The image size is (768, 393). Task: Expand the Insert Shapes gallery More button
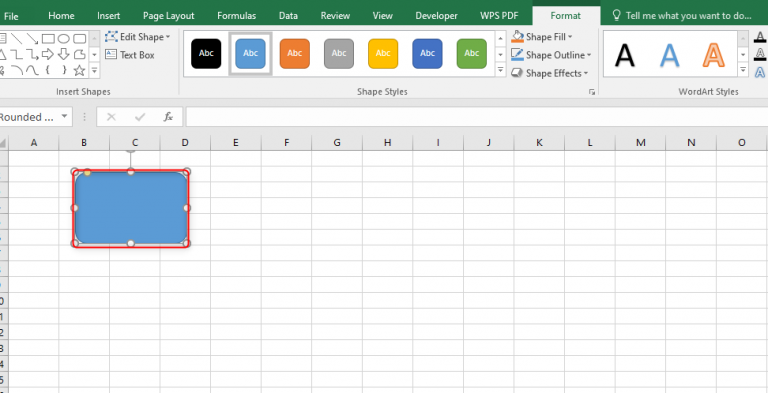pyautogui.click(x=95, y=71)
